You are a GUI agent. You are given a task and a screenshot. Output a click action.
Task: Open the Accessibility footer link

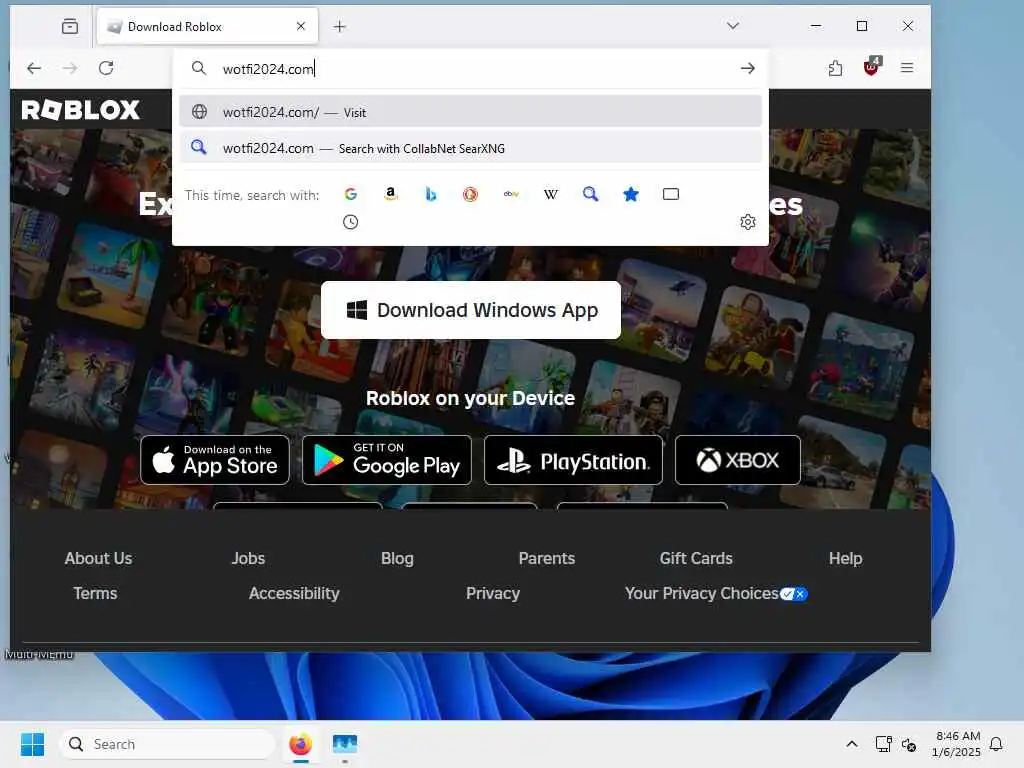[x=294, y=593]
